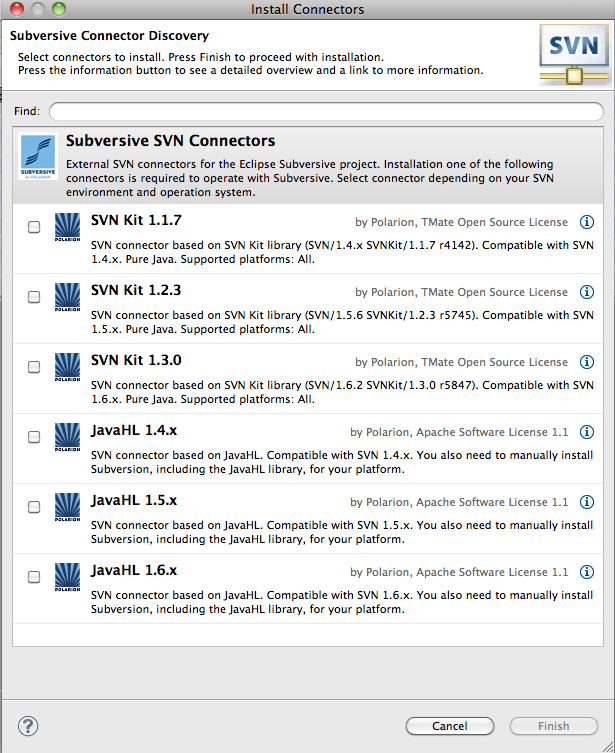Click the Finish button
The image size is (615, 753).
(554, 726)
